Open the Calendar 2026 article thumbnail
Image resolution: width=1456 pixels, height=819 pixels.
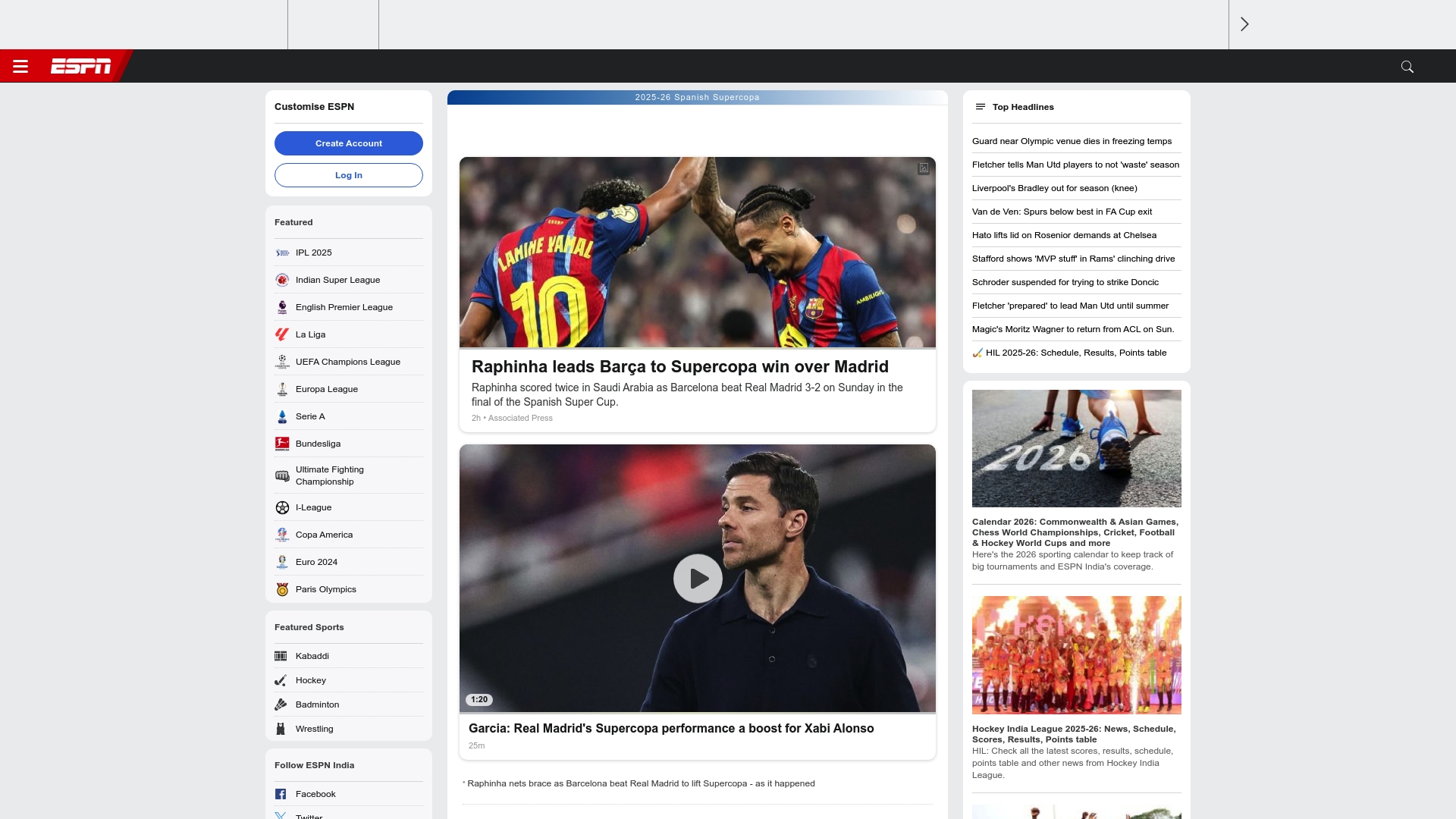coord(1076,448)
